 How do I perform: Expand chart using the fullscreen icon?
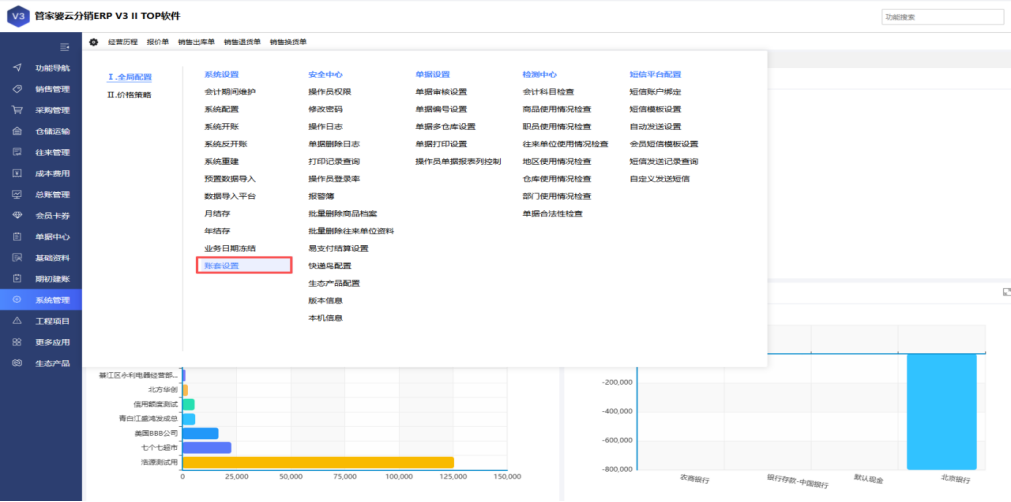tap(1005, 291)
